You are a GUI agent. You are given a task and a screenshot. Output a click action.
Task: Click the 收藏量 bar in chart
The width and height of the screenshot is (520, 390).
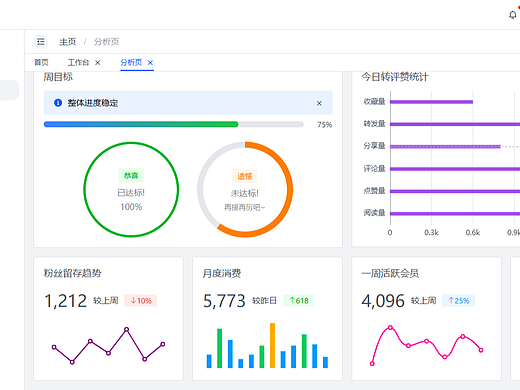point(431,102)
